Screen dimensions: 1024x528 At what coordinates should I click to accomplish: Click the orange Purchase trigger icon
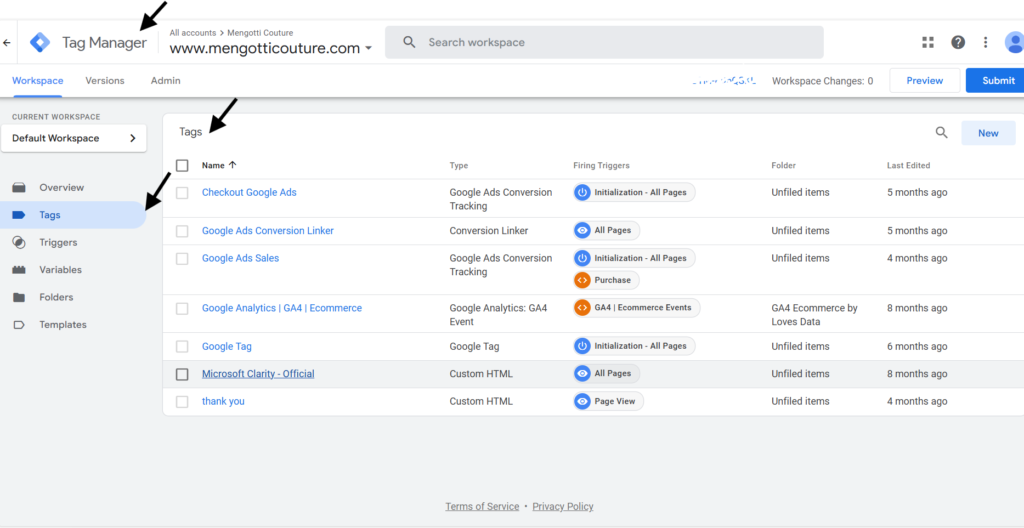[x=583, y=280]
